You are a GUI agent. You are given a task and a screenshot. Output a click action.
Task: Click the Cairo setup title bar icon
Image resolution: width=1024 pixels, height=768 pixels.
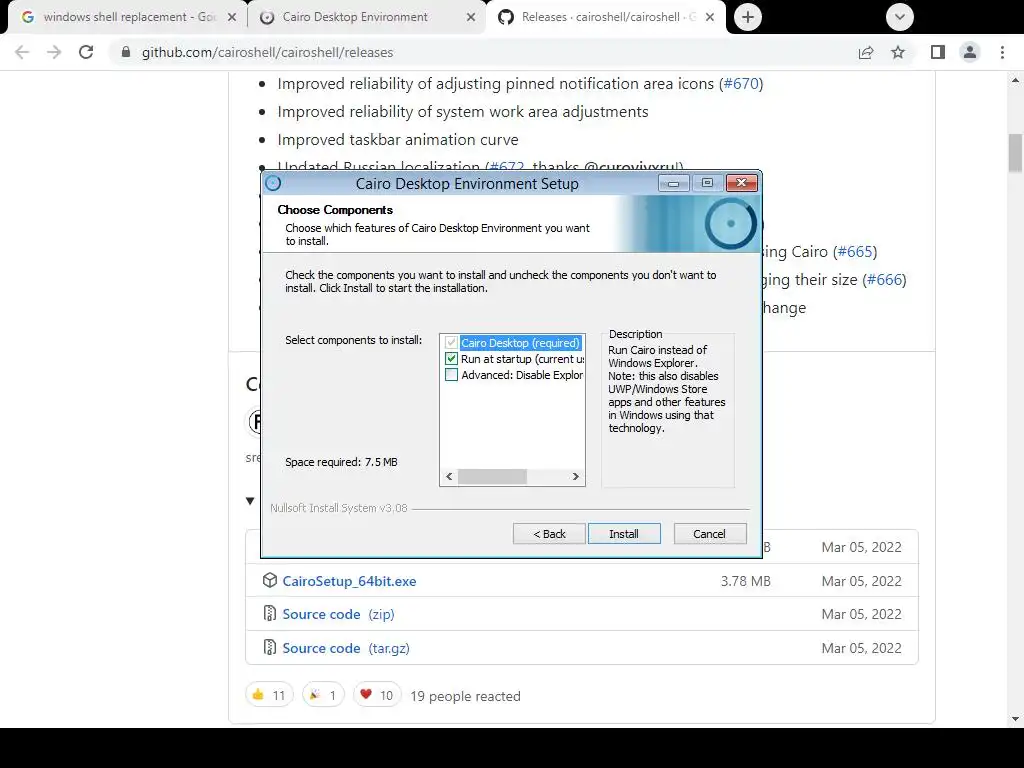click(x=274, y=184)
